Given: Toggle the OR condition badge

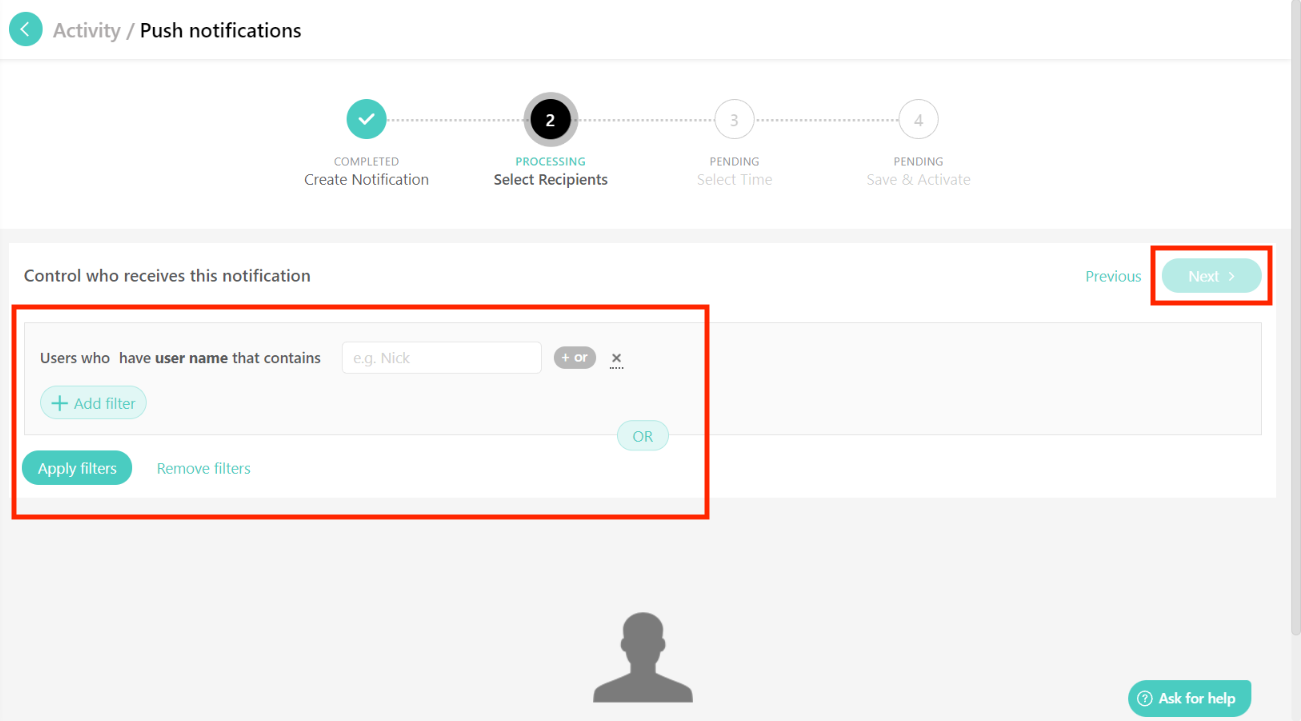Looking at the screenshot, I should point(642,435).
